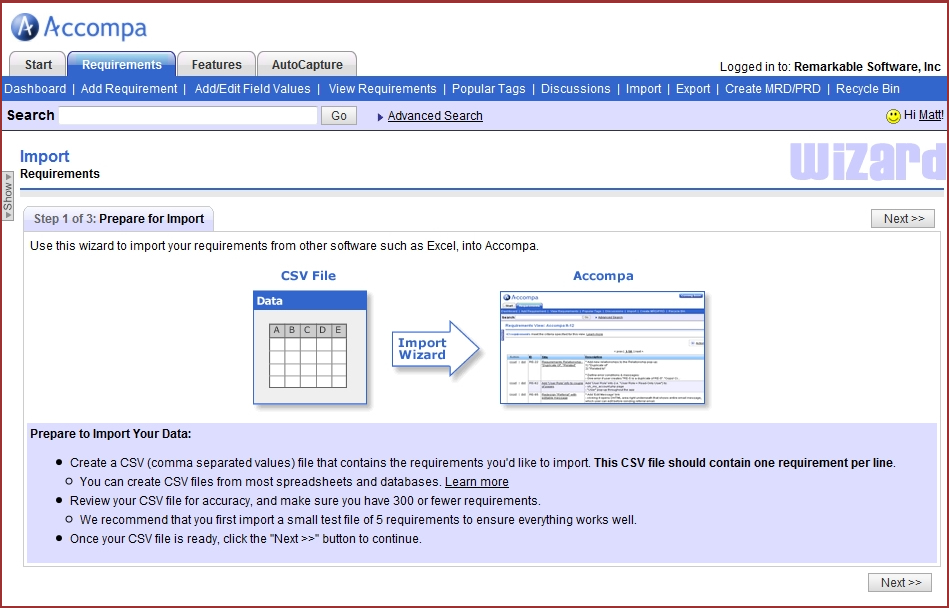Select Create MRD/PRD in navigation bar
This screenshot has height=608, width=949.
pos(772,89)
